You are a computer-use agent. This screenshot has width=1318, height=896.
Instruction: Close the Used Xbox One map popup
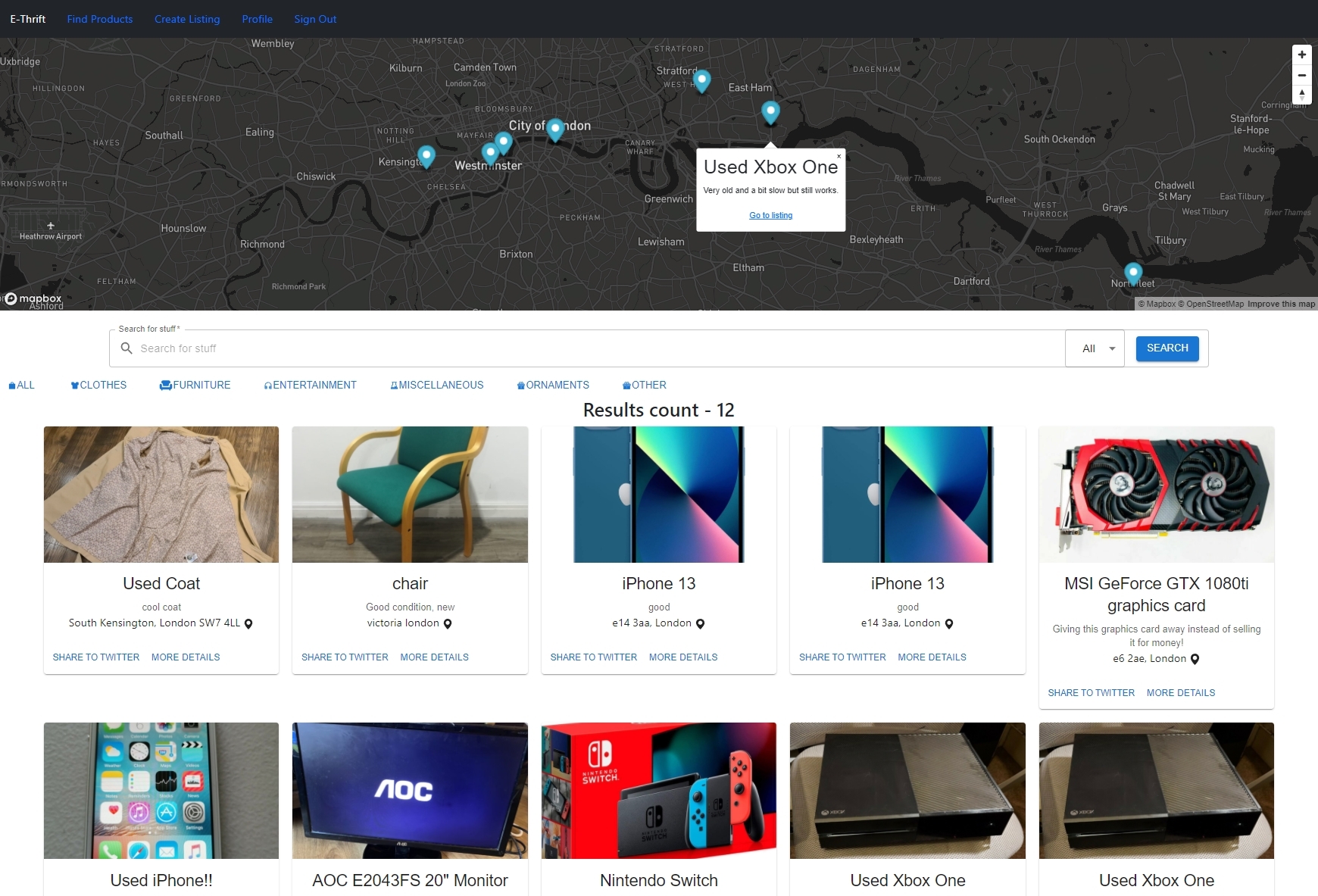point(839,156)
